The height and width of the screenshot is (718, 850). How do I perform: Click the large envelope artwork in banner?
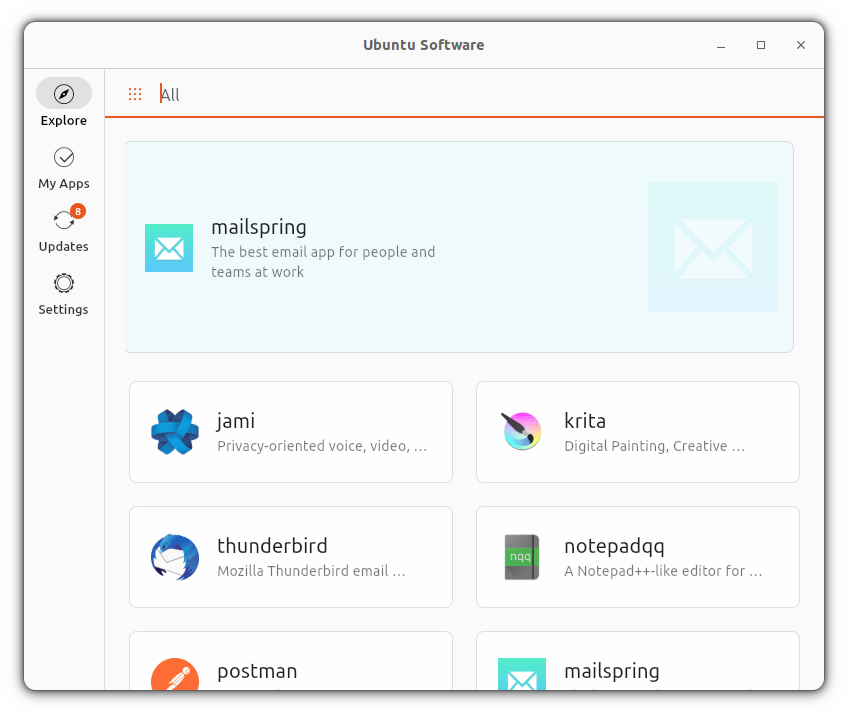point(712,247)
